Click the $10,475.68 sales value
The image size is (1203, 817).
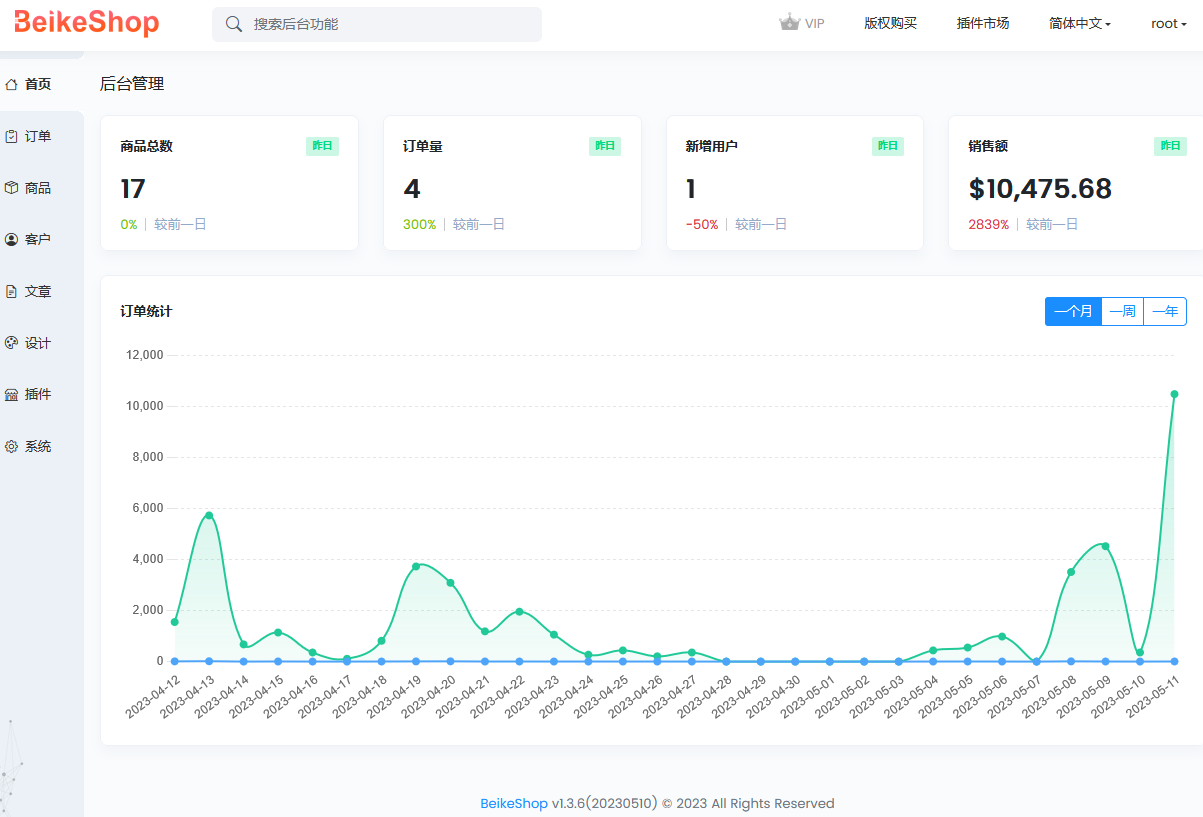[1040, 189]
